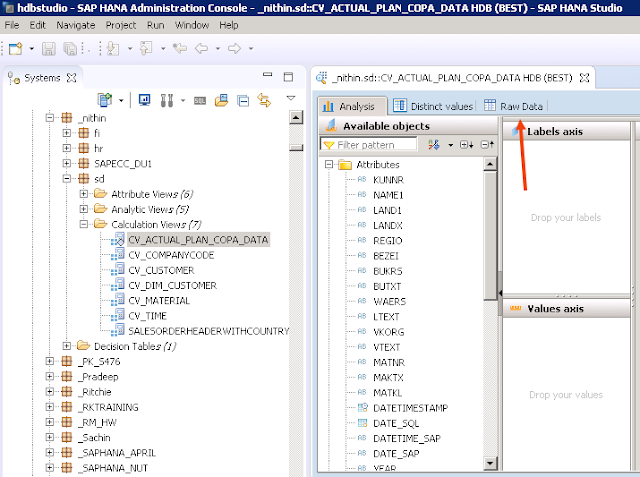This screenshot has width=640, height=477.
Task: Minimize the Systems panel
Action: tap(267, 75)
